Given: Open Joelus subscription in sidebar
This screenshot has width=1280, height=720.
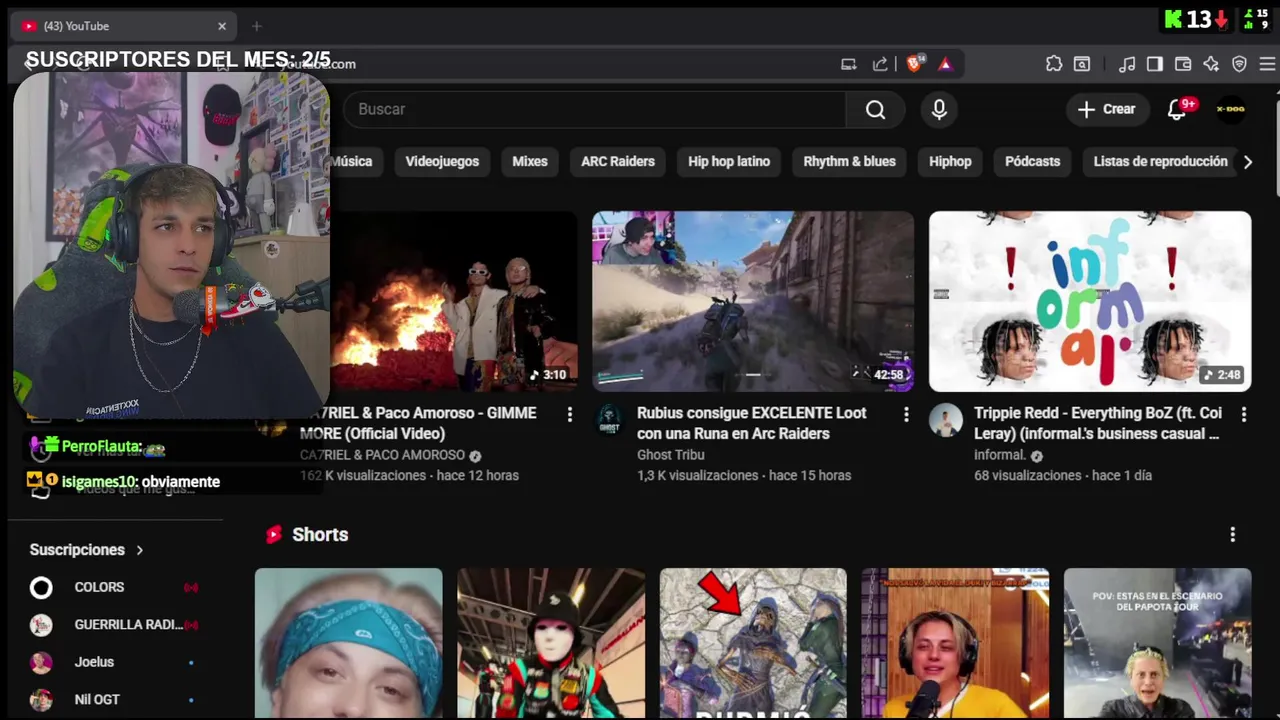Looking at the screenshot, I should pos(115,662).
